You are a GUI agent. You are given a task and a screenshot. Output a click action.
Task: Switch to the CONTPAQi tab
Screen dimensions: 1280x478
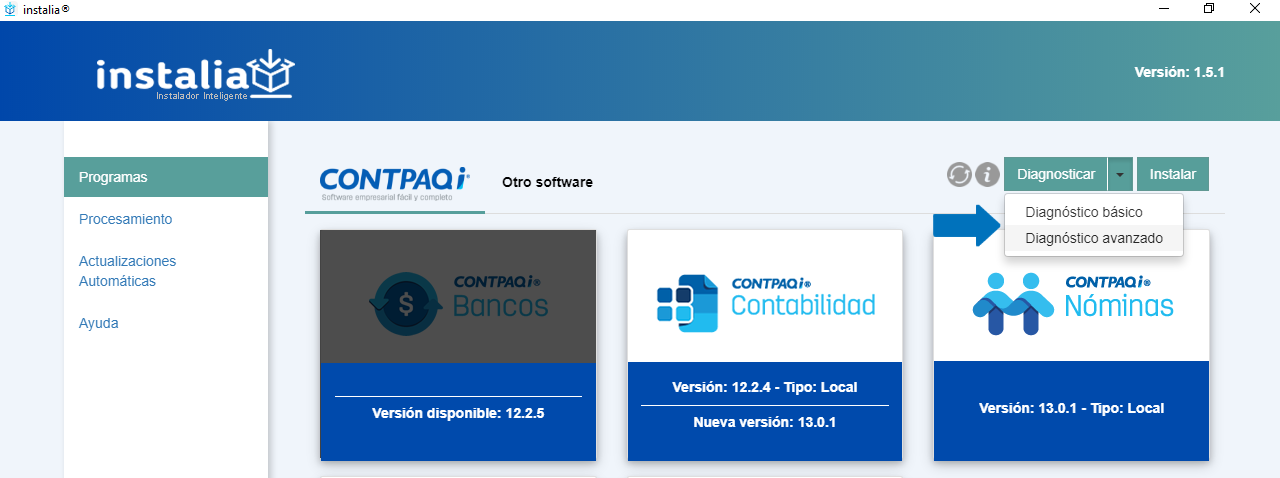tap(394, 183)
